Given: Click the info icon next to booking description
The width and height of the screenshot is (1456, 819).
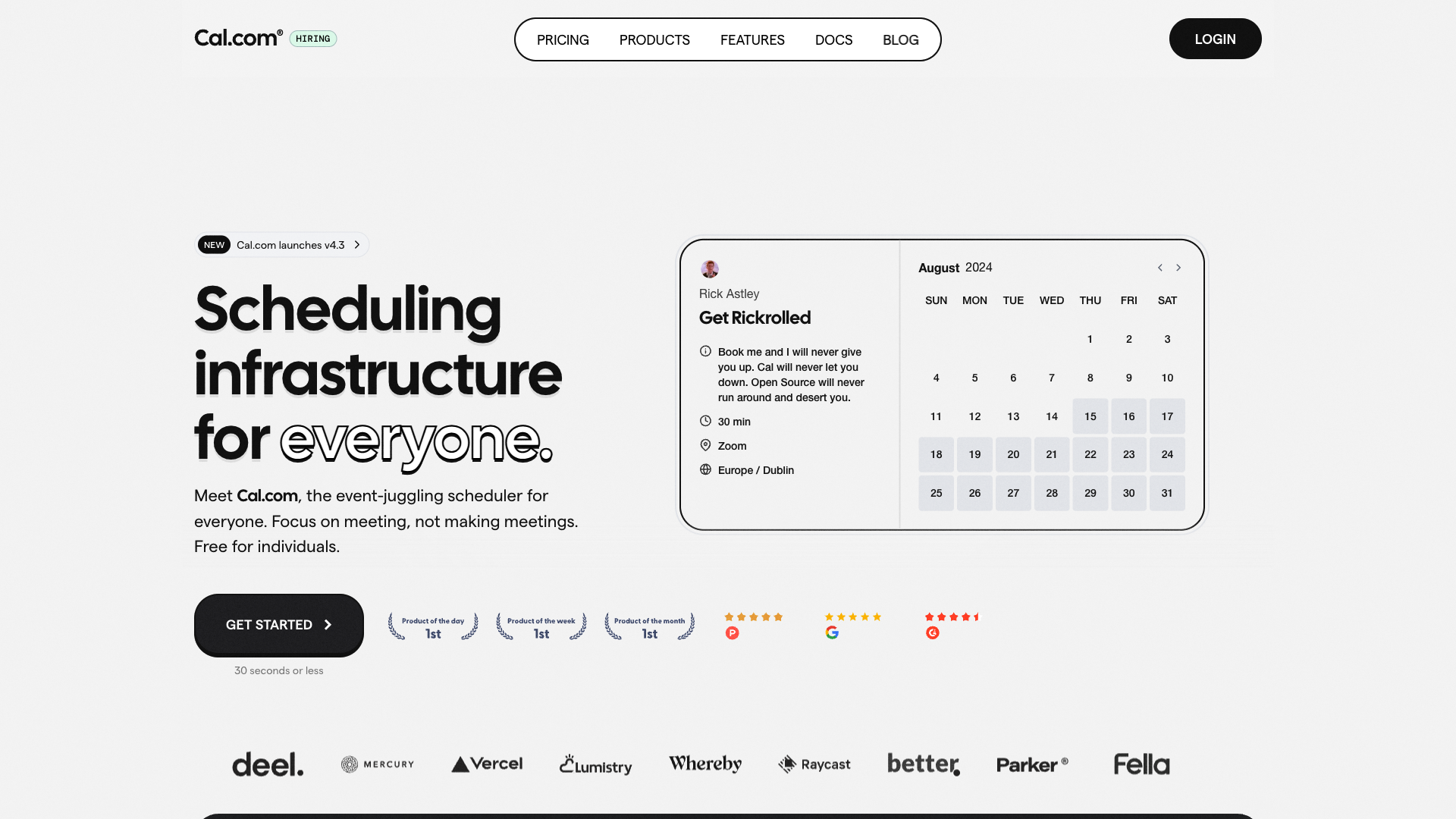Looking at the screenshot, I should [705, 351].
